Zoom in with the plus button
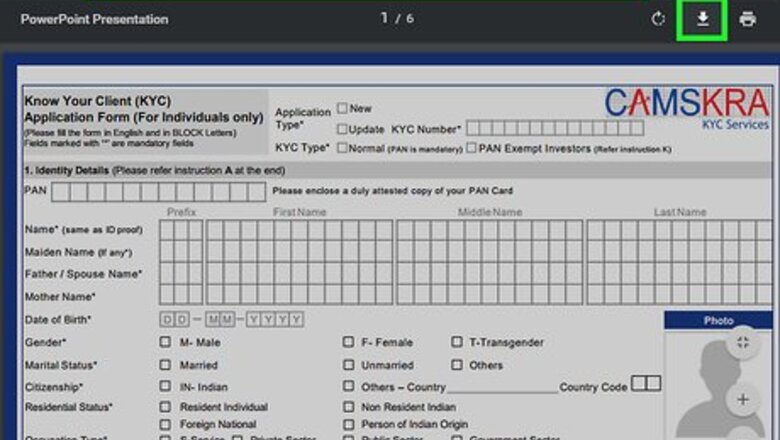 point(742,399)
